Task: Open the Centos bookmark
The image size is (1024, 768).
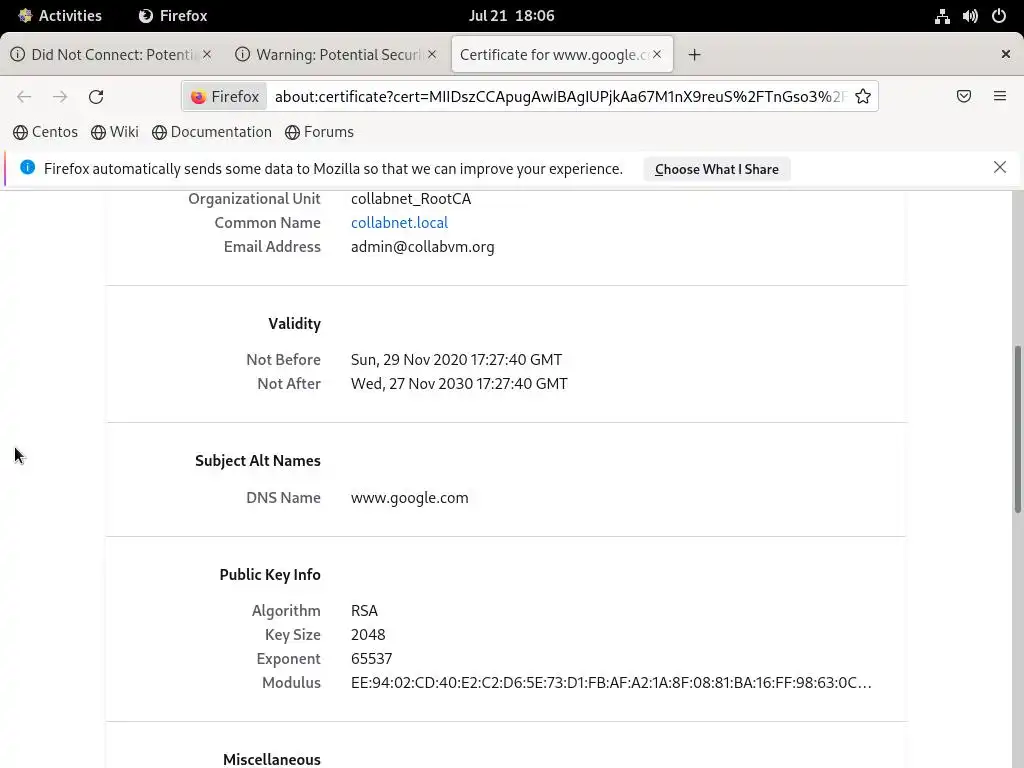Action: [x=45, y=132]
